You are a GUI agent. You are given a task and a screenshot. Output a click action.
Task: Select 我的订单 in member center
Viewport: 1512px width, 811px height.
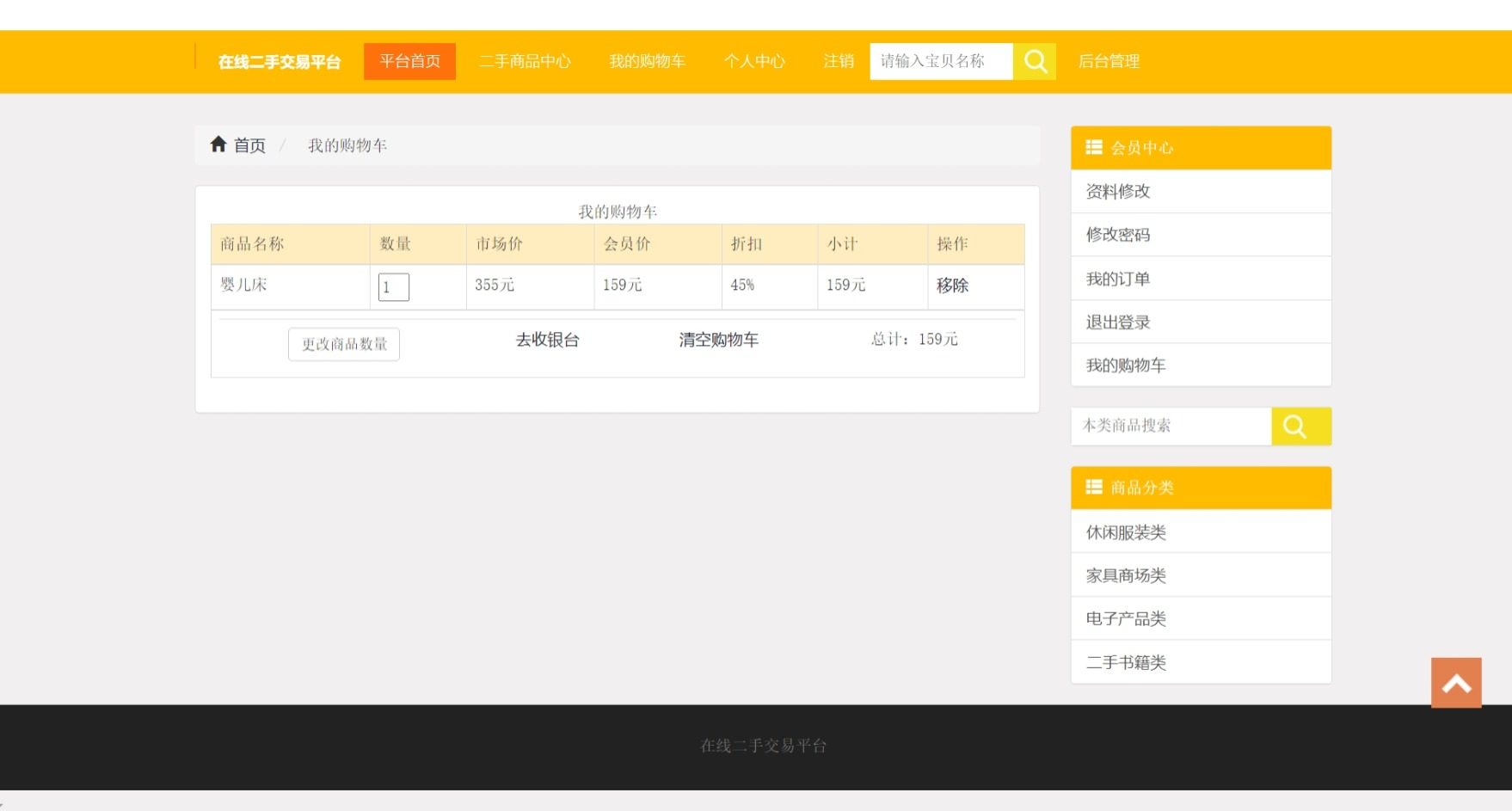coord(1117,279)
